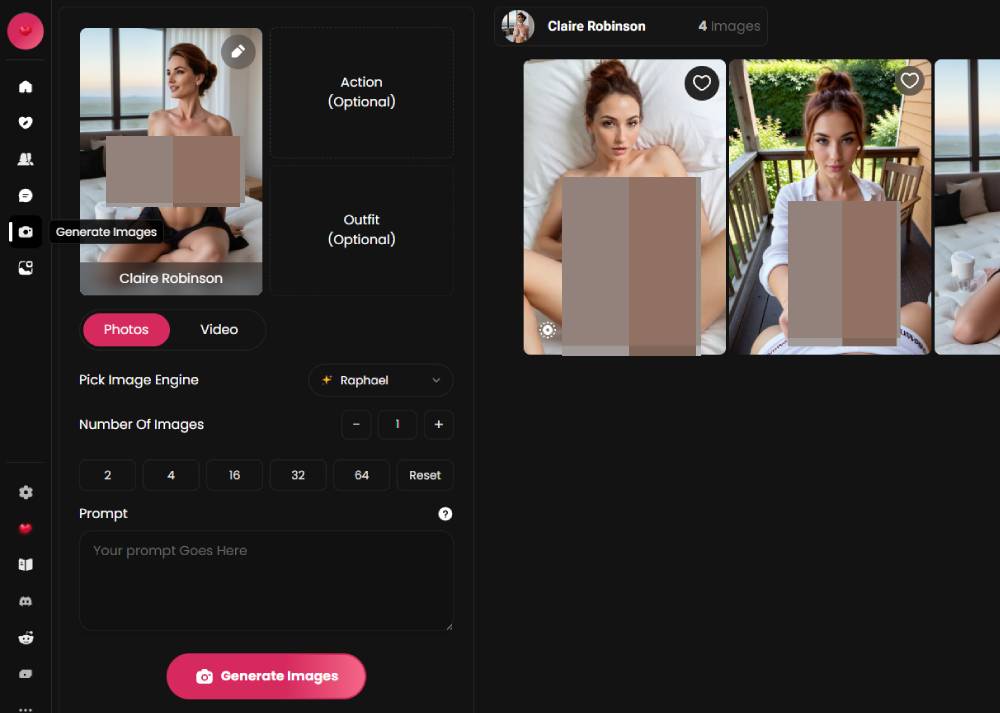The image size is (1000, 713).
Task: Click the Claire Robinson avatar in header
Action: pos(518,26)
